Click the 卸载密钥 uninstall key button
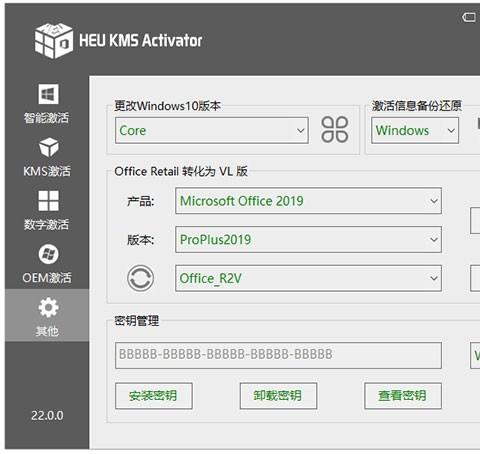Viewport: 480px width, 454px height. pyautogui.click(x=278, y=396)
